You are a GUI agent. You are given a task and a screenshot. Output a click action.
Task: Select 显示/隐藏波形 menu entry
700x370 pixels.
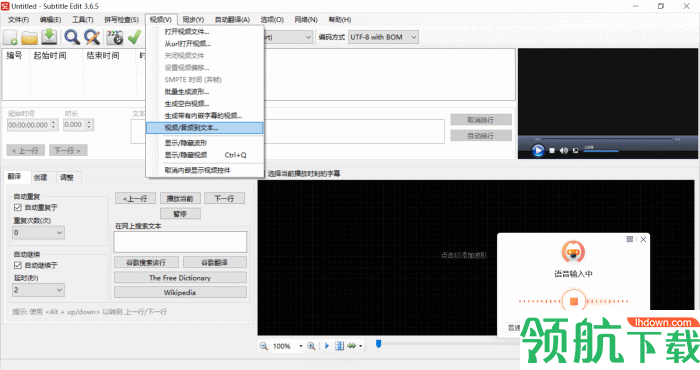point(204,143)
